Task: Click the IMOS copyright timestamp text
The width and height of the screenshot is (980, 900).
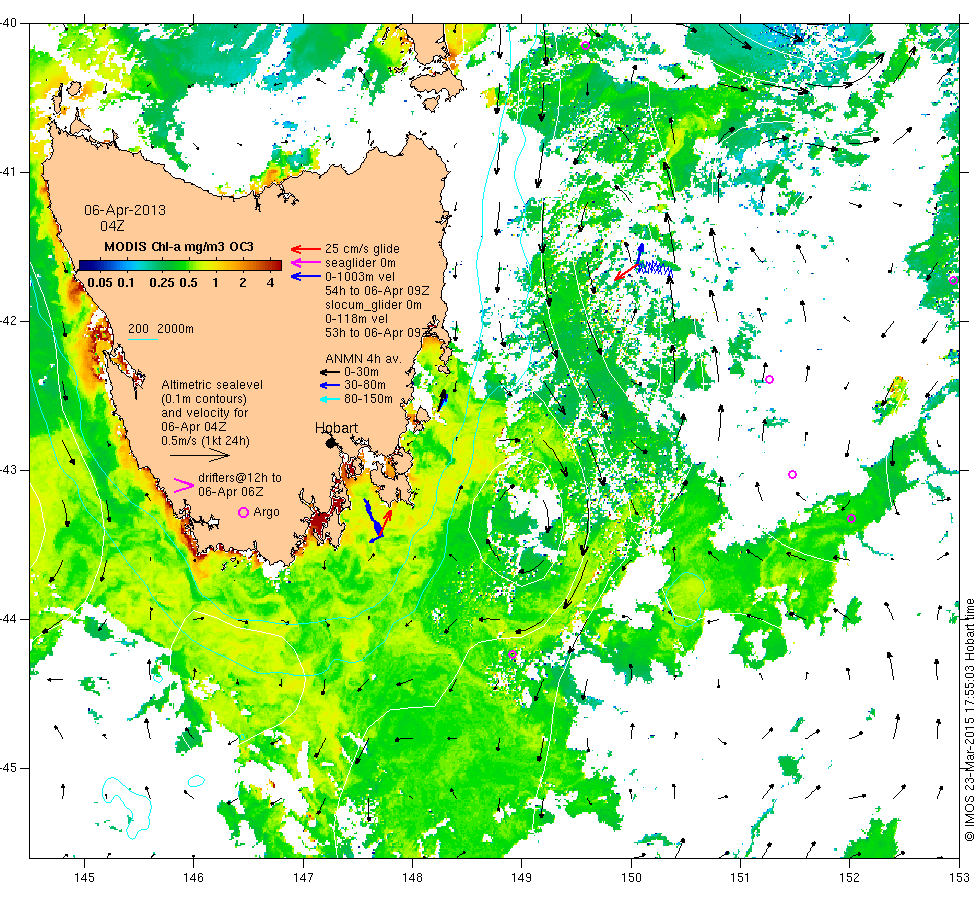Action: pyautogui.click(x=969, y=720)
